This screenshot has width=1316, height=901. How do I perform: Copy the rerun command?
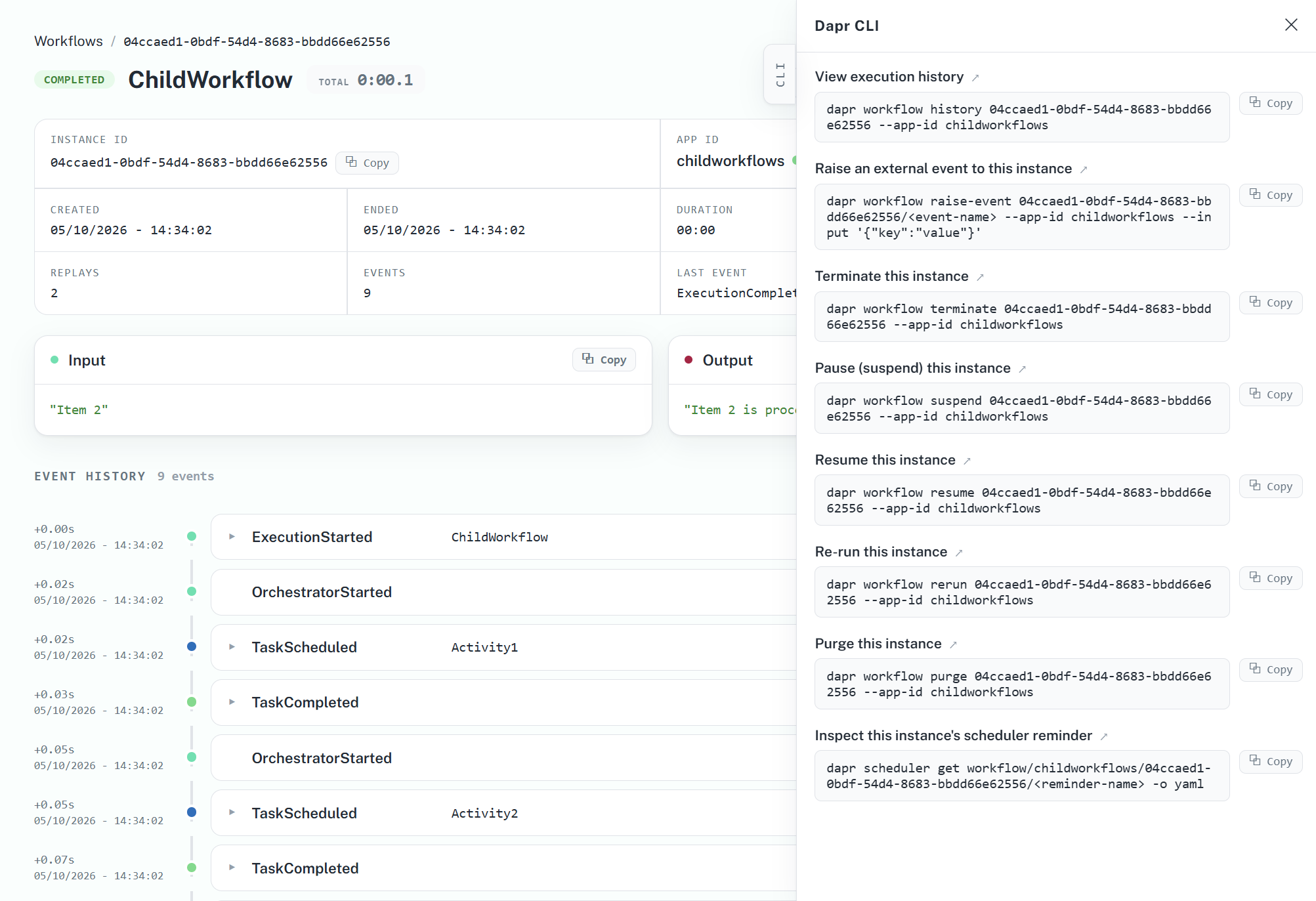point(1271,578)
